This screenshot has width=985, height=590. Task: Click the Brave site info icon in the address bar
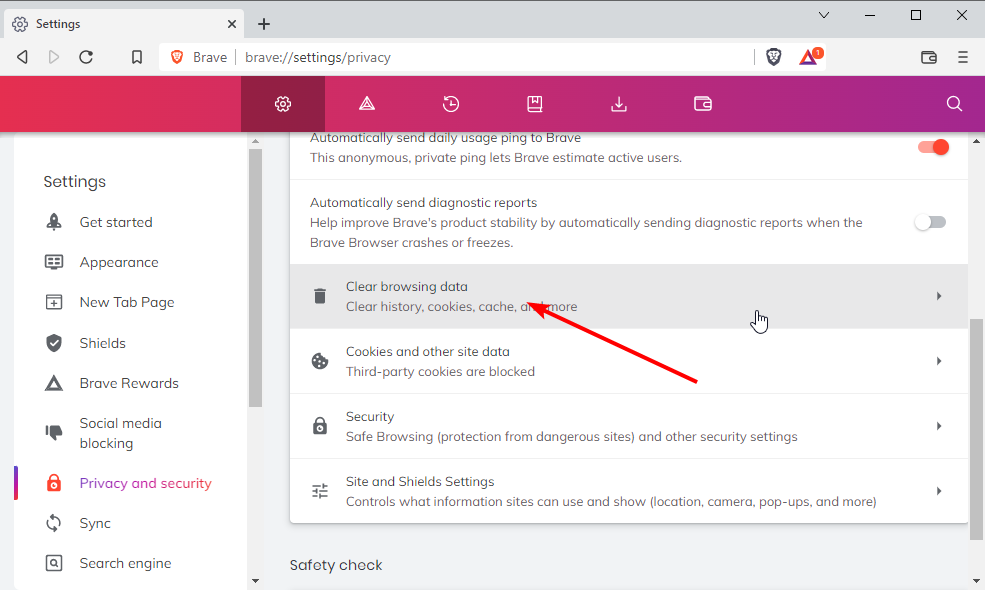click(x=177, y=57)
